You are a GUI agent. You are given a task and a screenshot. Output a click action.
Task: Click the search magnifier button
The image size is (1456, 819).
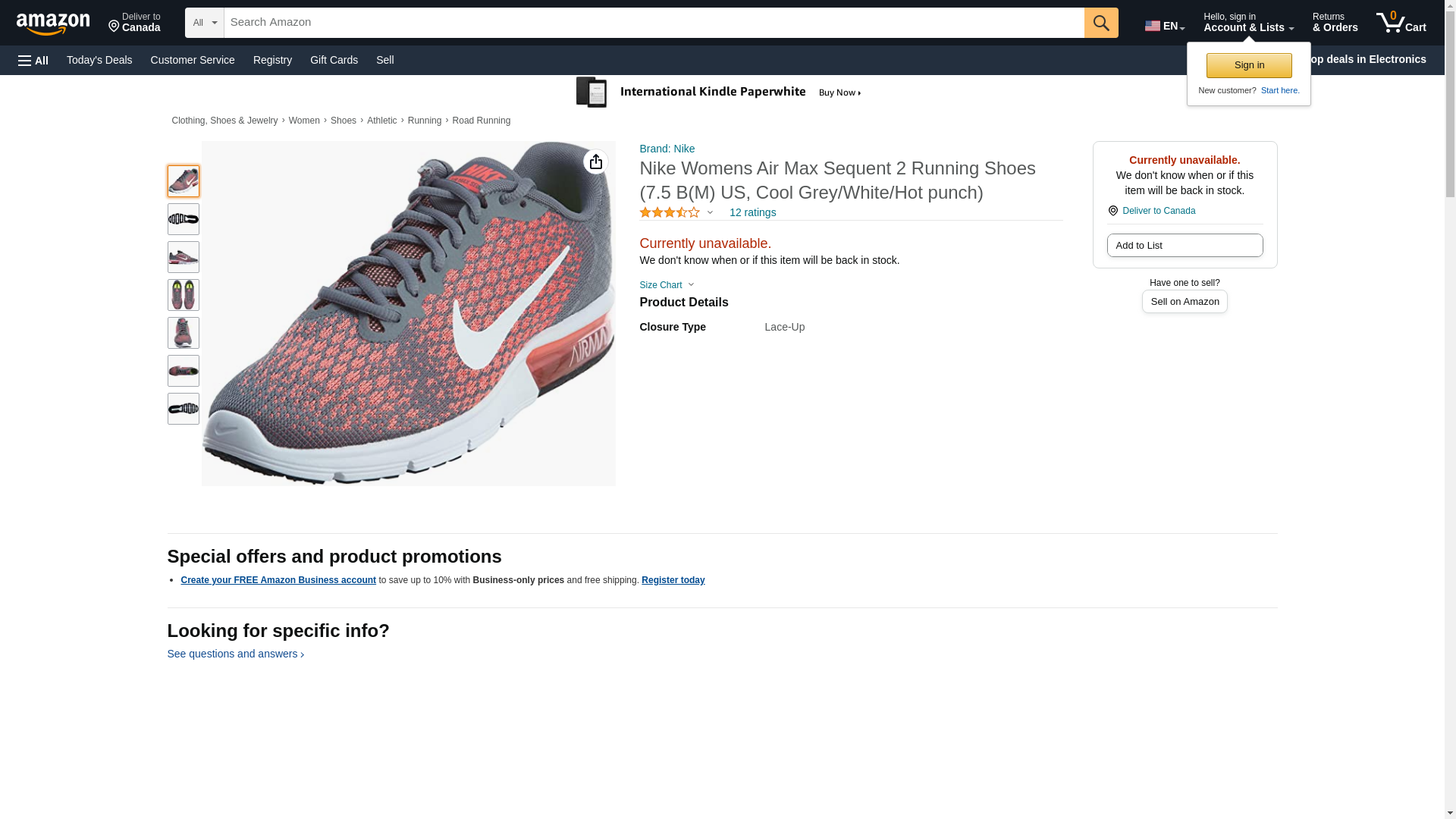click(x=1101, y=23)
